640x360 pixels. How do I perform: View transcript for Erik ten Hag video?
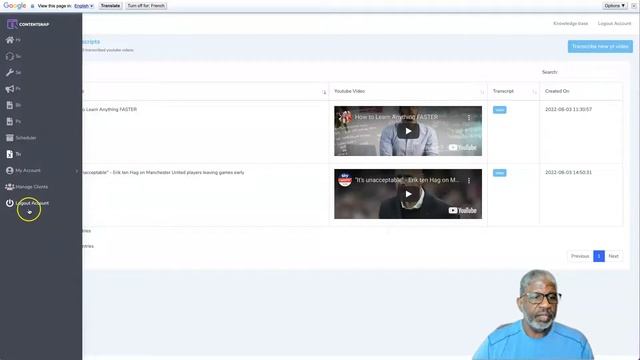tap(500, 173)
